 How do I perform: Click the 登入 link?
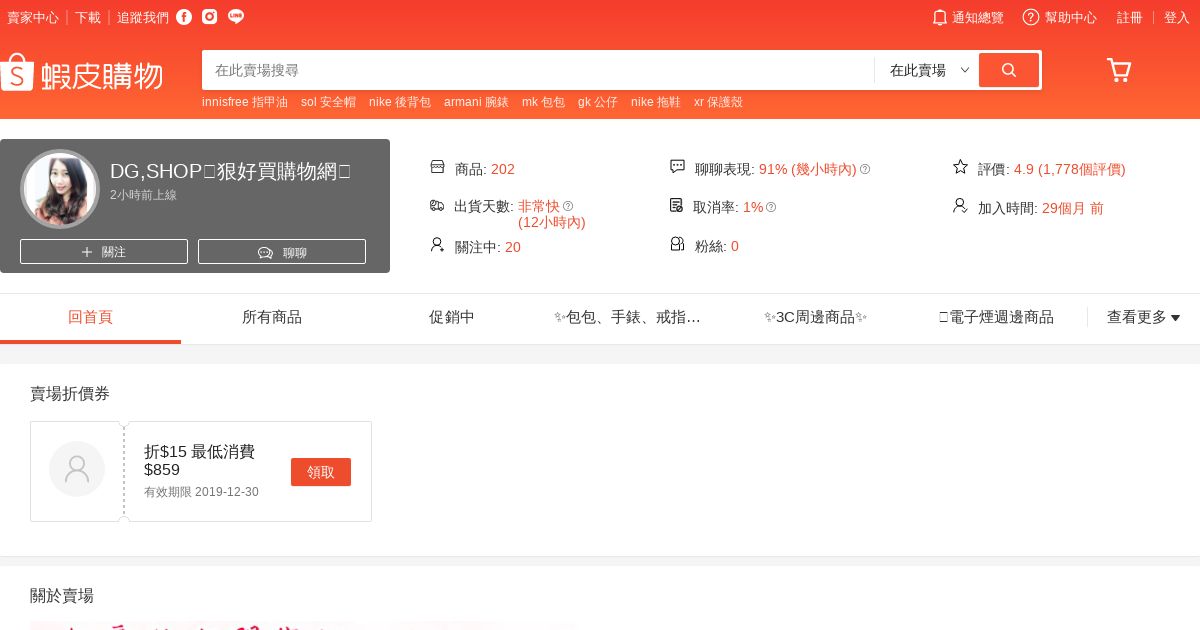pyautogui.click(x=1177, y=17)
